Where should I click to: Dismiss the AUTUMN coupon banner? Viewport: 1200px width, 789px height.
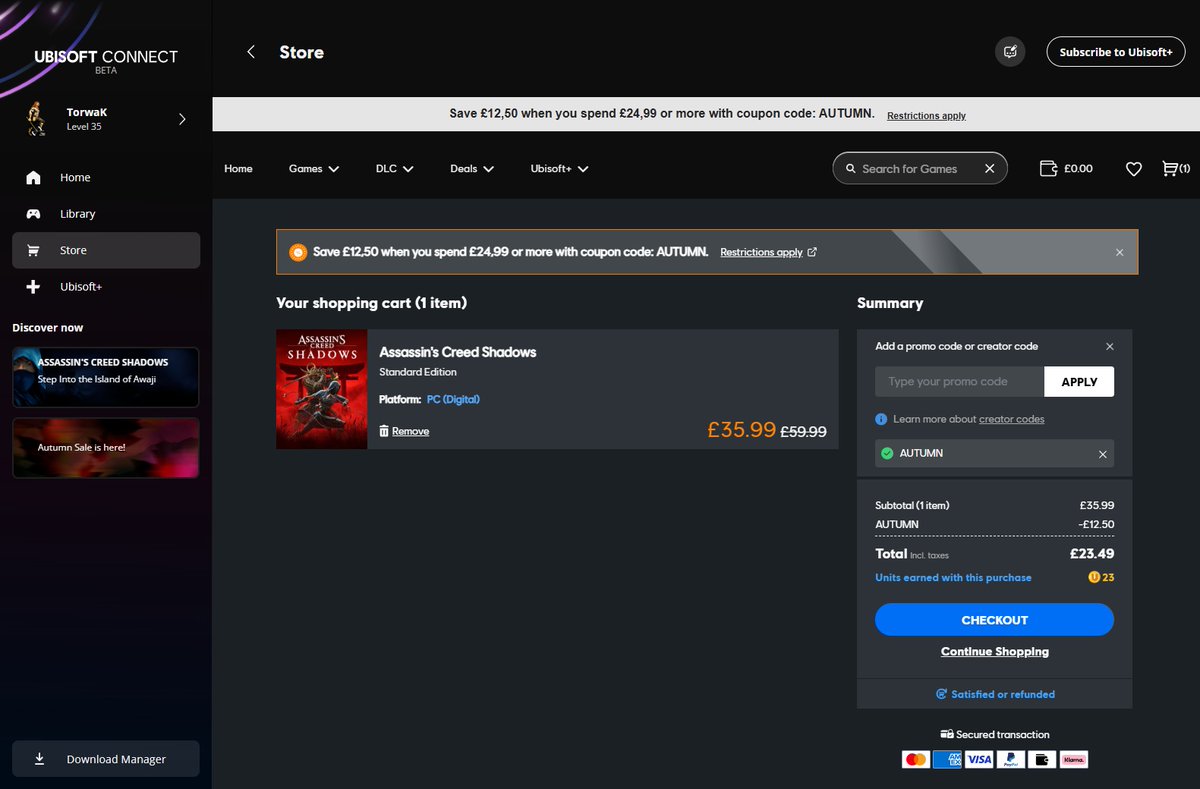pos(1120,253)
